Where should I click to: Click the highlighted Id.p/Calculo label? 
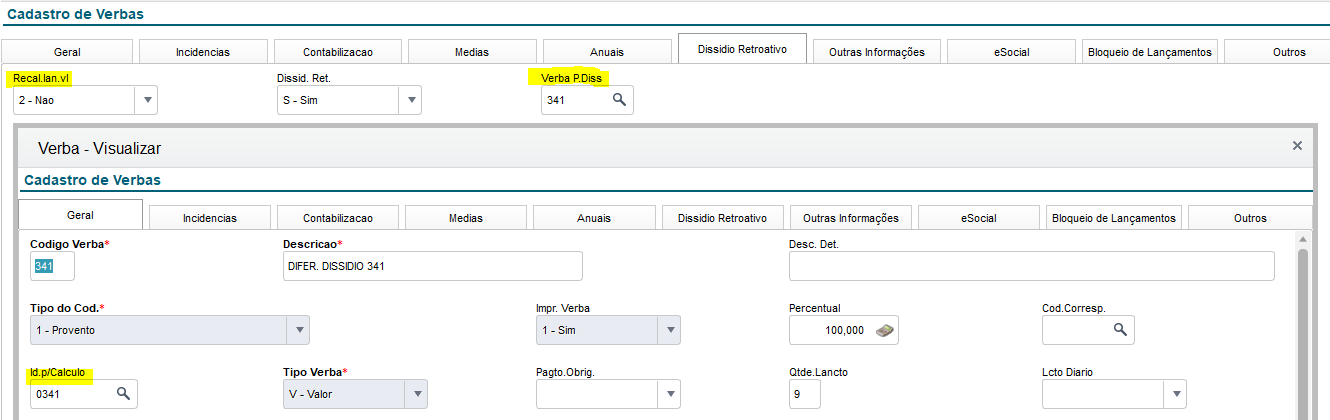(58, 372)
